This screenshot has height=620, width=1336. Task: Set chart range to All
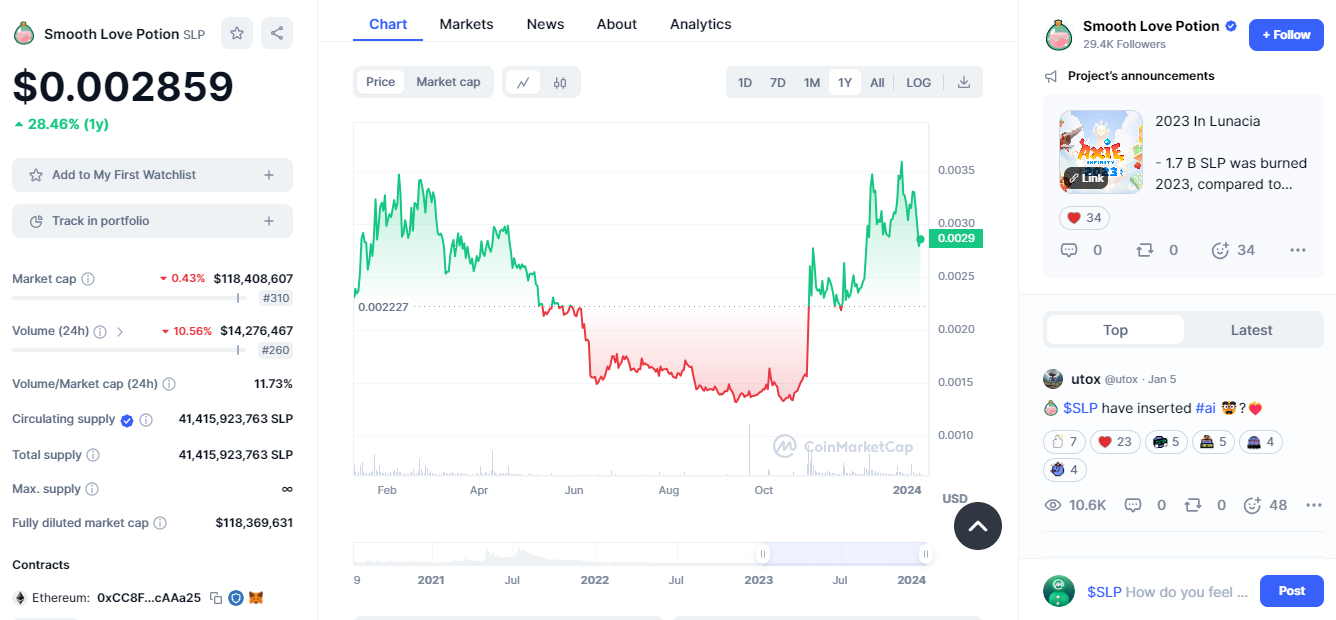coord(877,83)
